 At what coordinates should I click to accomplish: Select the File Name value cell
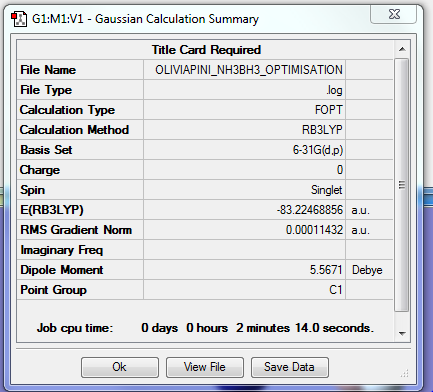[245, 70]
